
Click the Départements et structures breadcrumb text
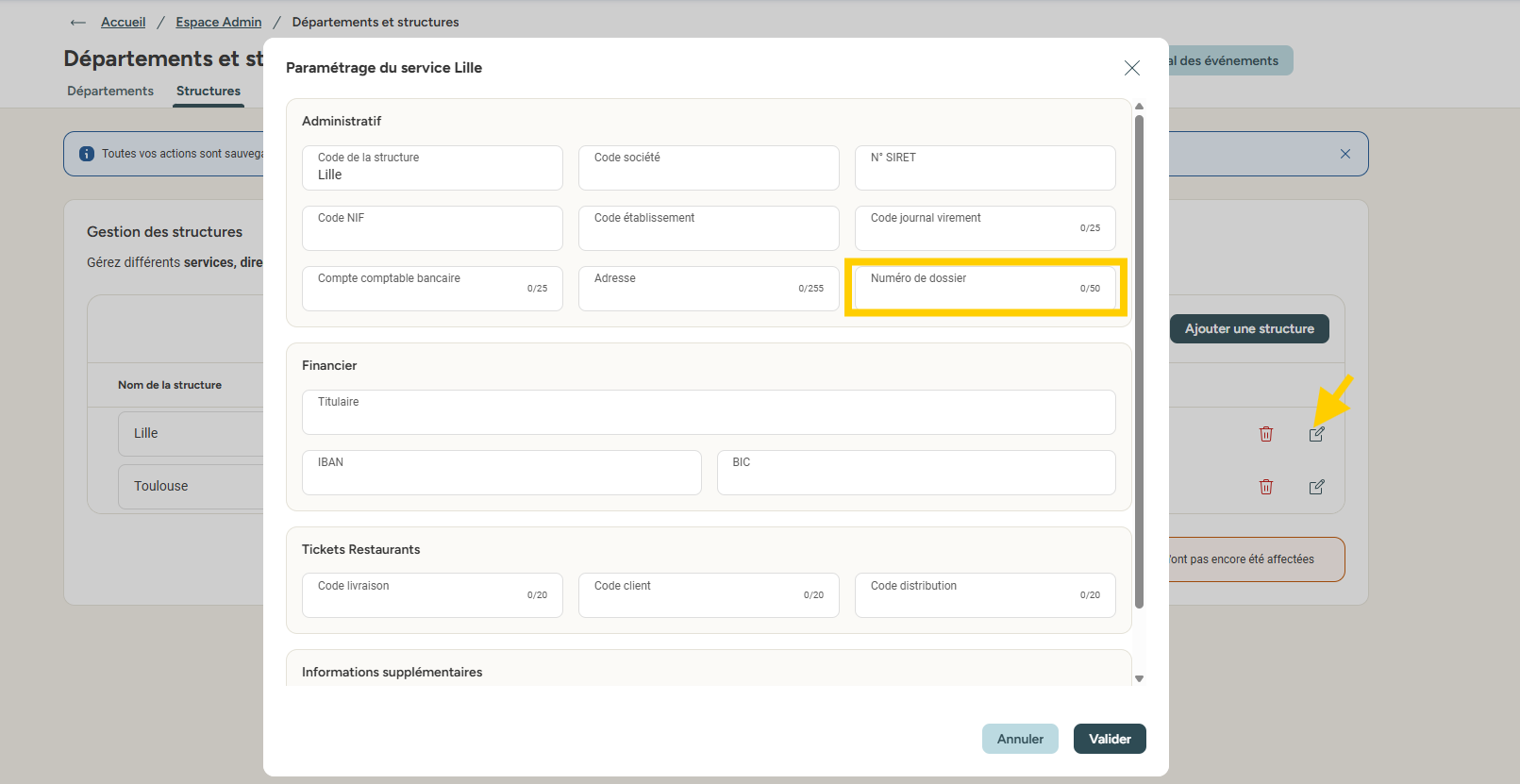pos(376,22)
